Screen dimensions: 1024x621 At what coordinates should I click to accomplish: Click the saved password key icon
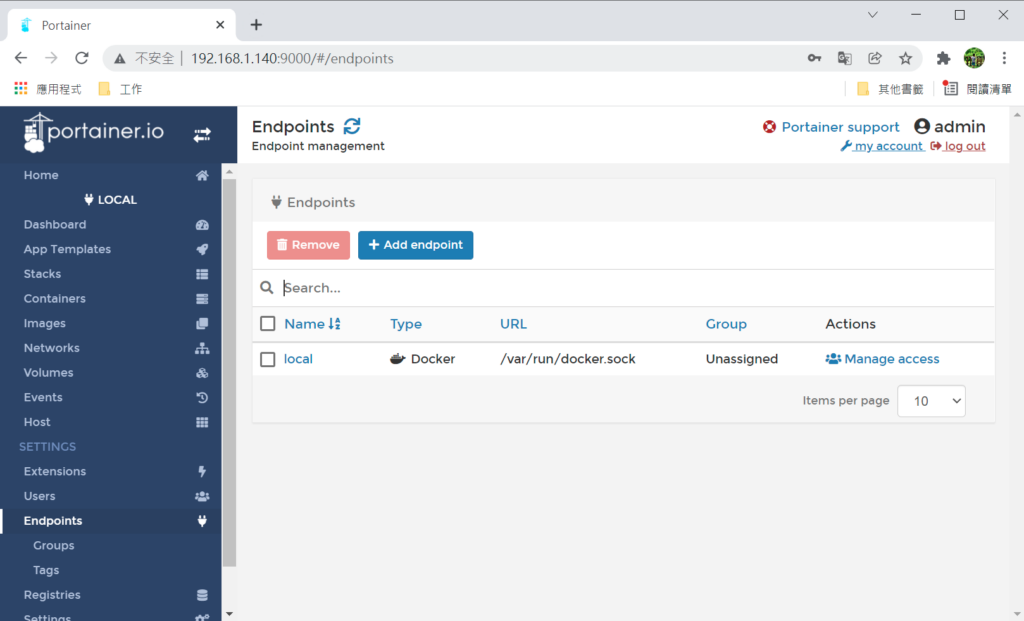[x=815, y=58]
